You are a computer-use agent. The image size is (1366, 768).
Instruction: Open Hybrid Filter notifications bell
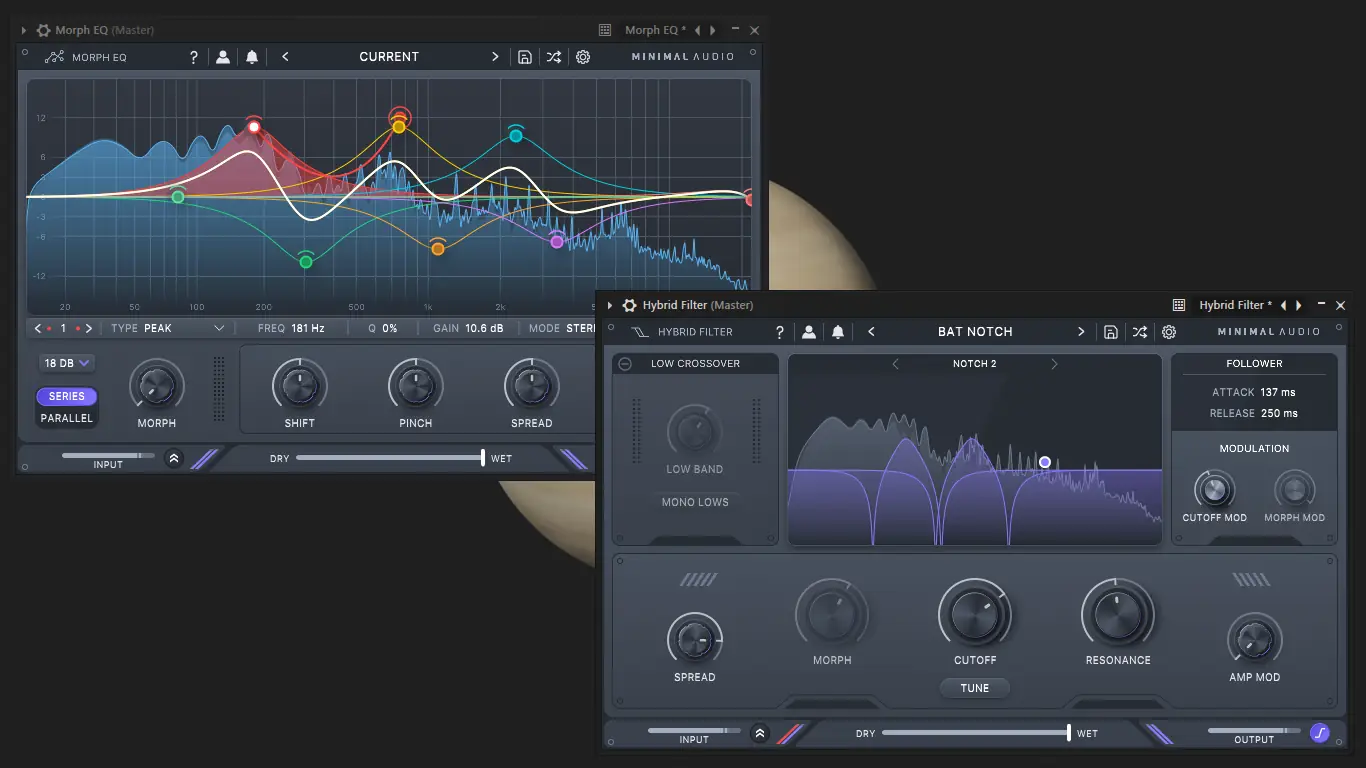pos(838,332)
